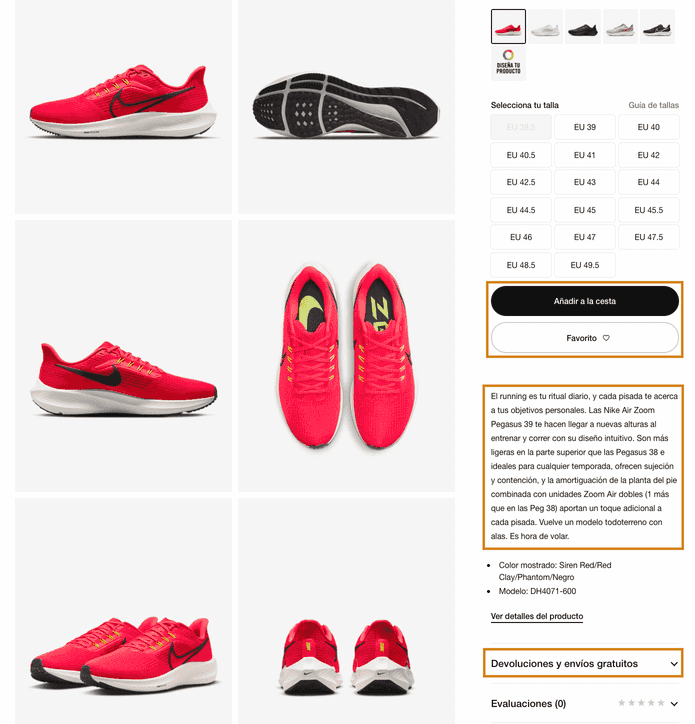695x724 pixels.
Task: Choose size EU 49.5
Action: [x=585, y=265]
